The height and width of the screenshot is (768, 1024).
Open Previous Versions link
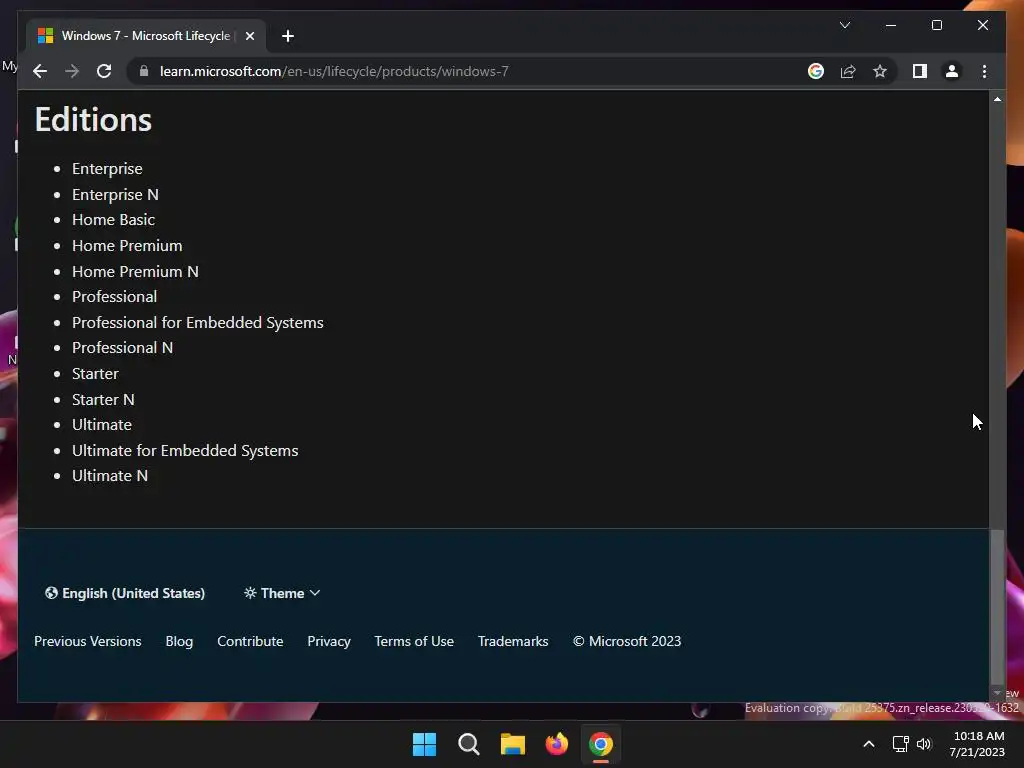pos(88,641)
